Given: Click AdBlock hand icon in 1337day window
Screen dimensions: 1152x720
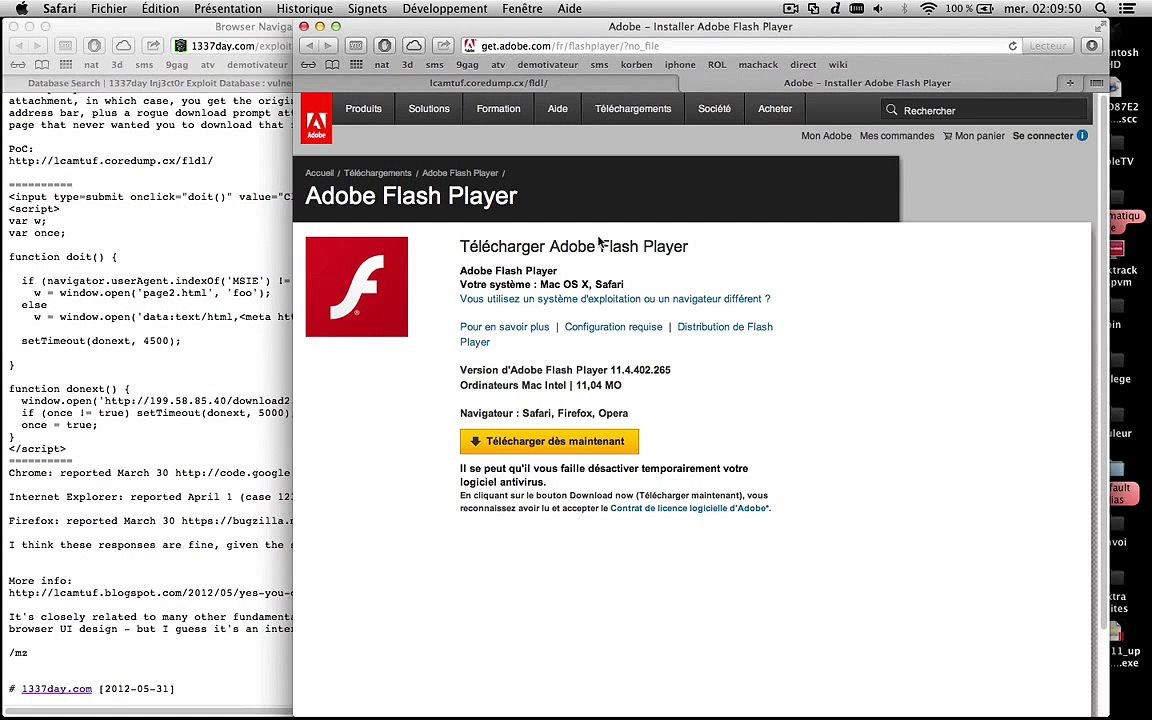Looking at the screenshot, I should pyautogui.click(x=93, y=46).
